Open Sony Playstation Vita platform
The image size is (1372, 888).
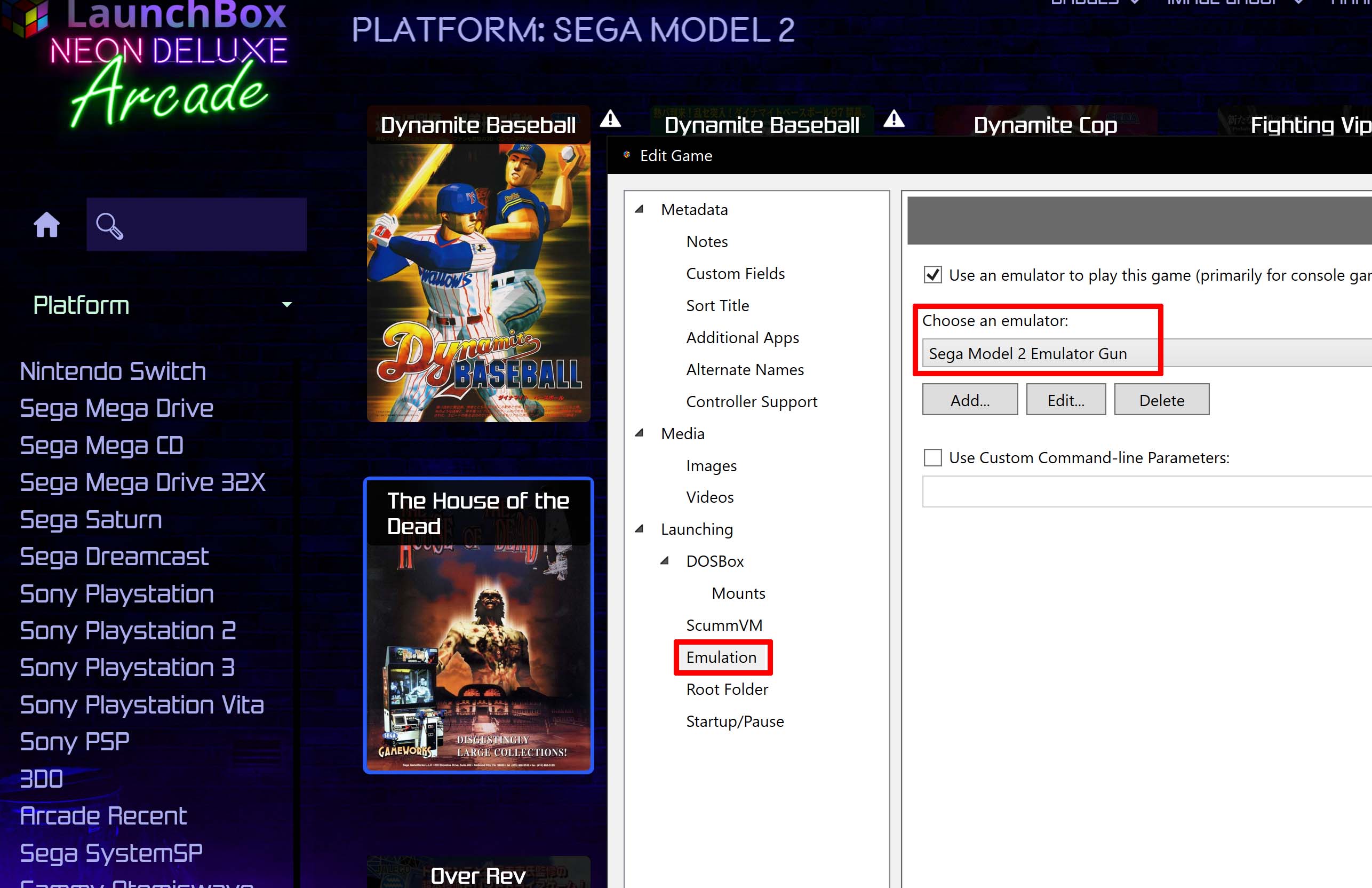142,704
